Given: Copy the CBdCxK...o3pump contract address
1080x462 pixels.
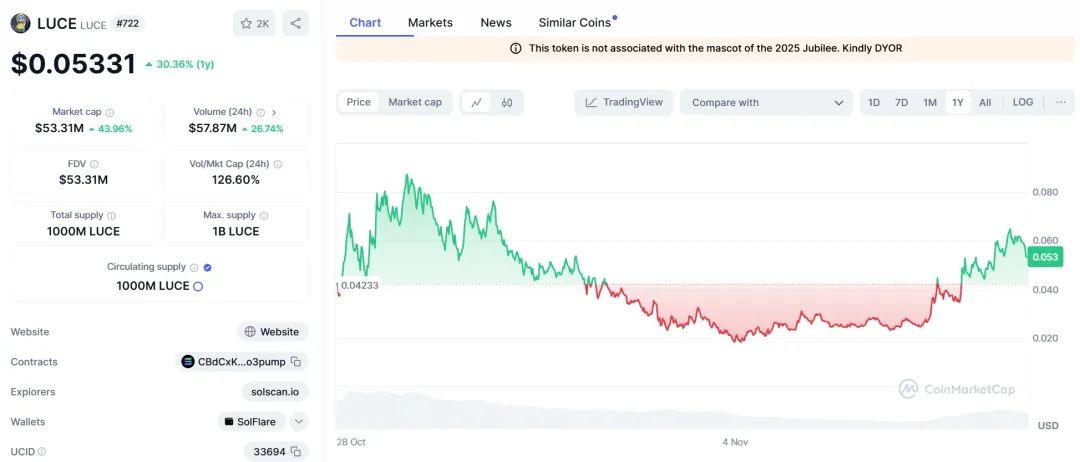Looking at the screenshot, I should coord(296,362).
